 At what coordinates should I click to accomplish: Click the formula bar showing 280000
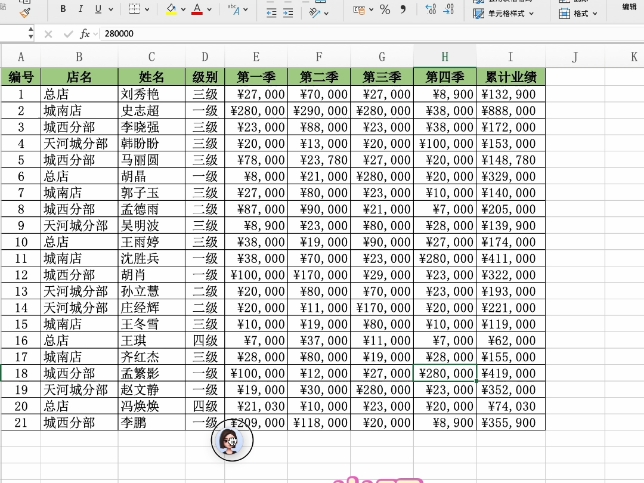(x=372, y=34)
